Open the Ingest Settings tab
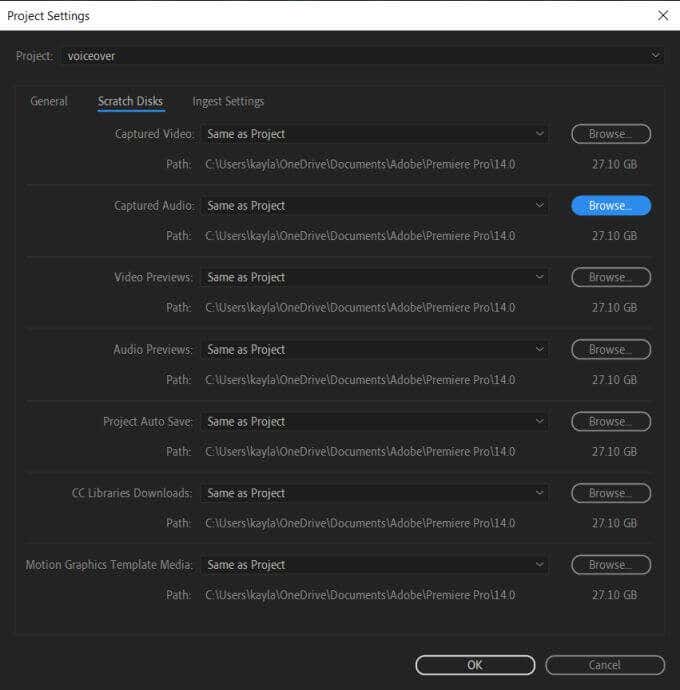The width and height of the screenshot is (680, 690). [228, 102]
